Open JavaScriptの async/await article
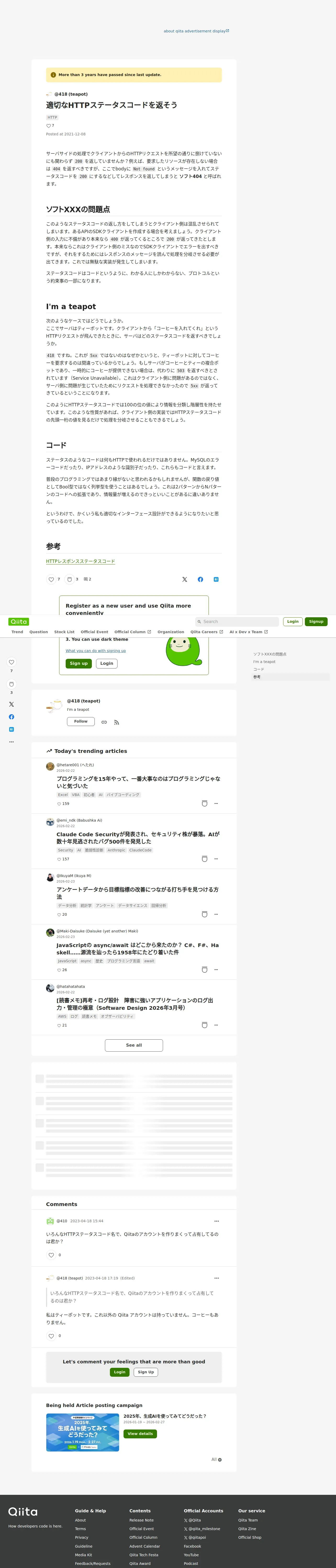 click(x=138, y=948)
